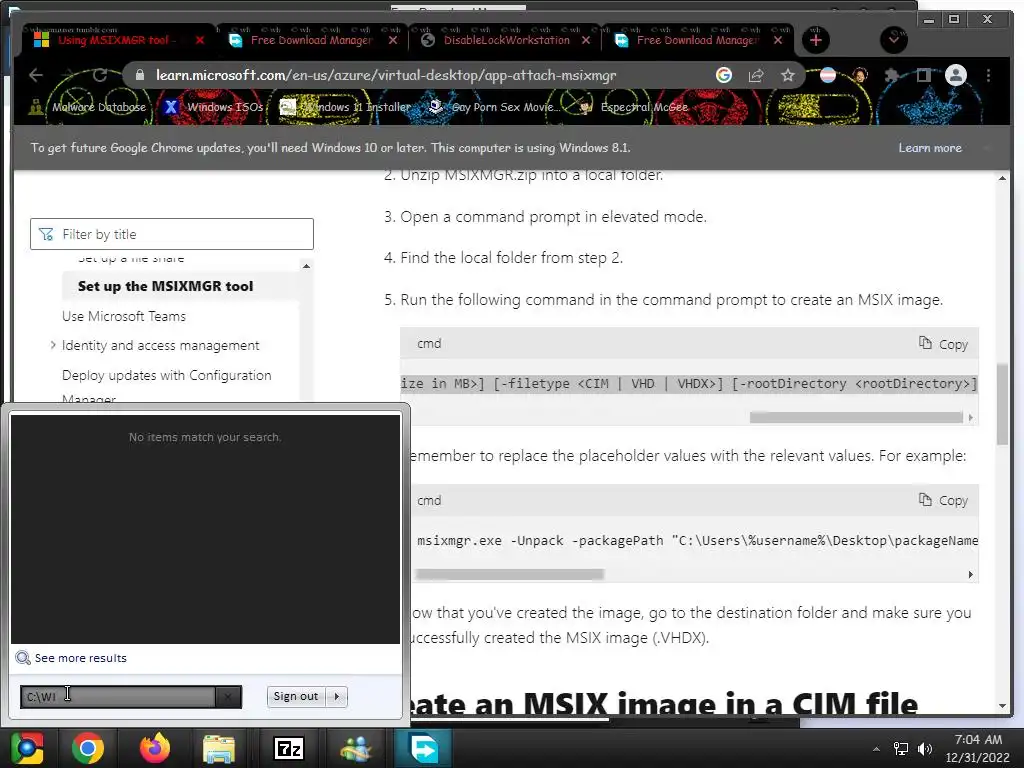The width and height of the screenshot is (1024, 768).
Task: Dismiss the Chrome update notification bar
Action: click(x=989, y=148)
